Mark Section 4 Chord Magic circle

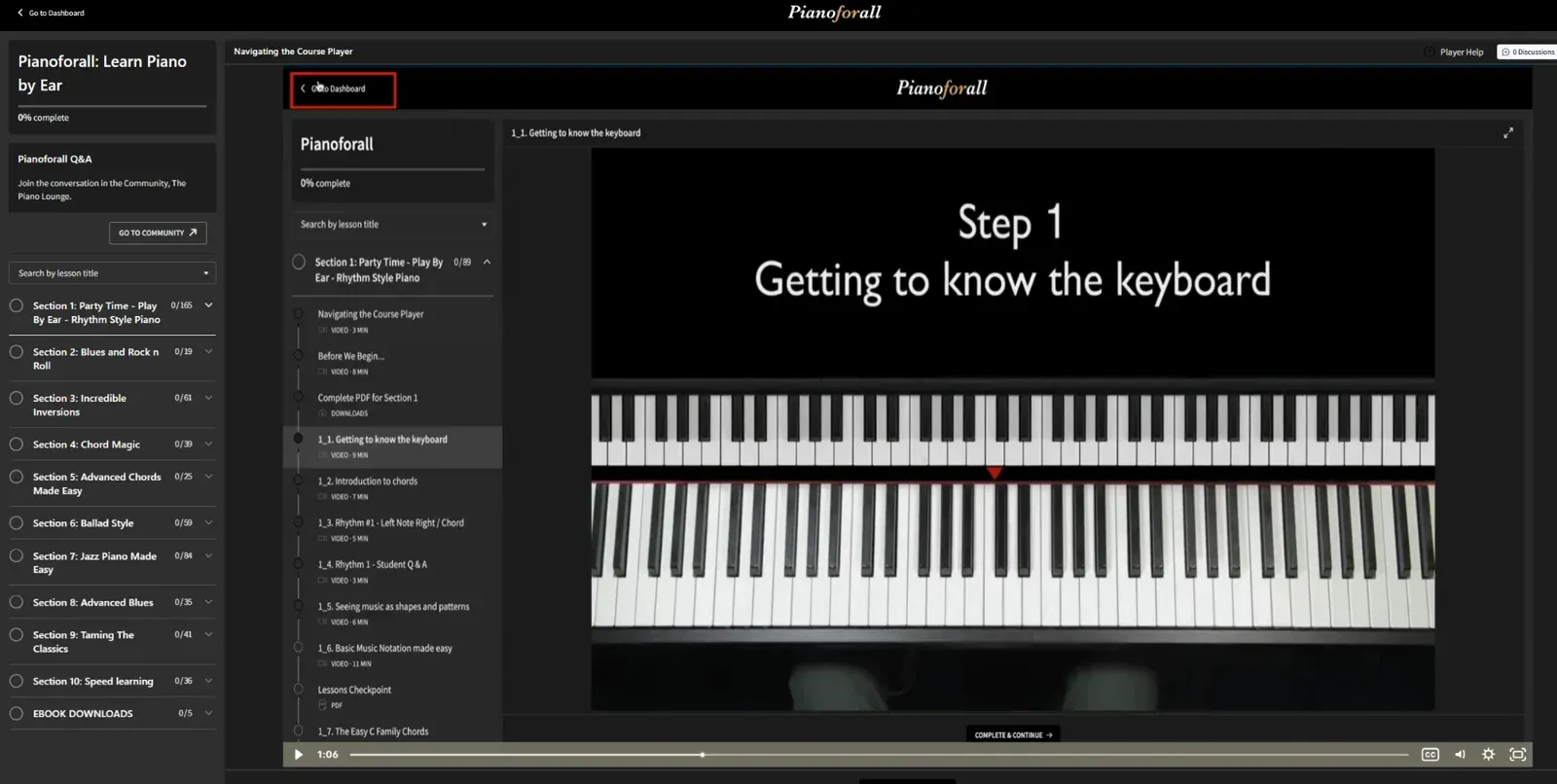click(x=17, y=445)
